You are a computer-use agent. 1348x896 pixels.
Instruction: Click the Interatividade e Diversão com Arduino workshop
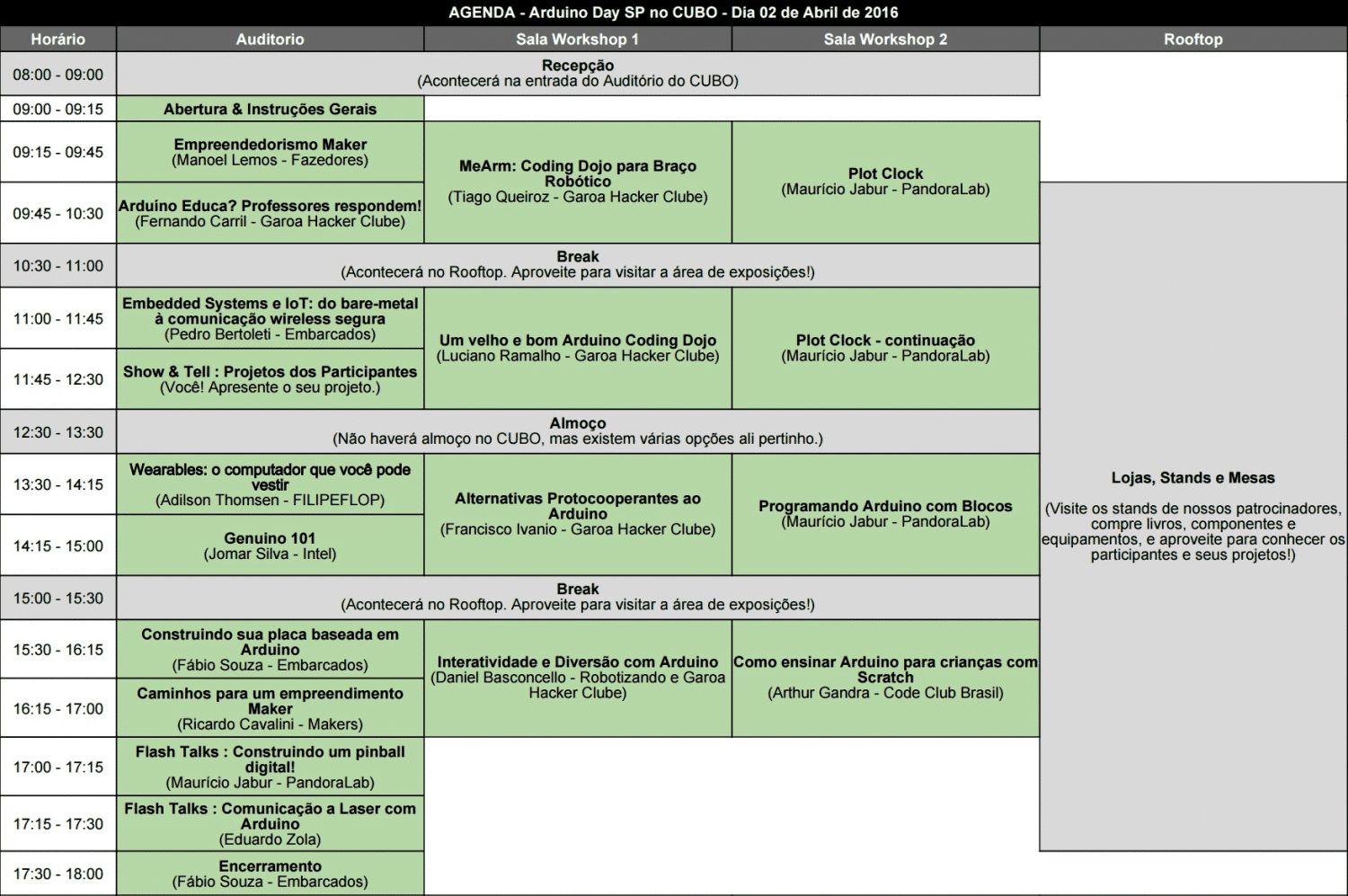tap(577, 678)
